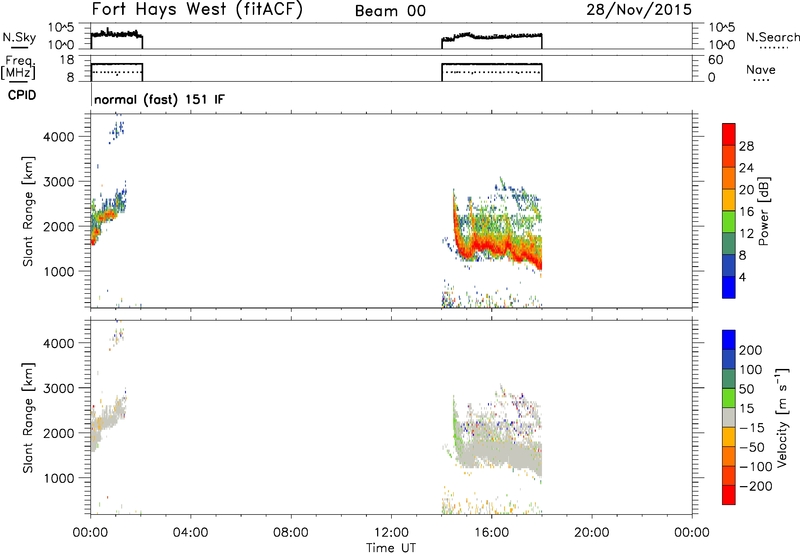Click the '4000' tick in power panel
800x554 pixels.
coord(59,137)
